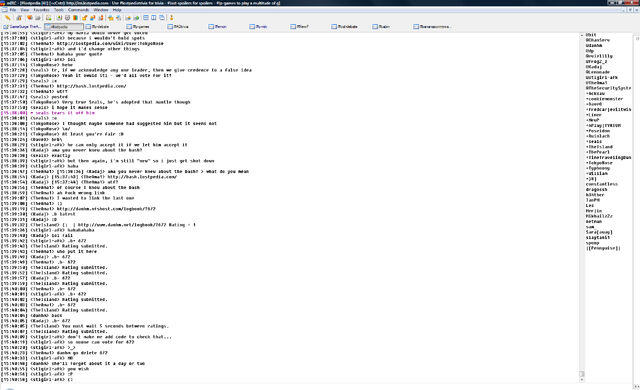Open the danbm.utshost.com logbook link
Screen dimensions: 640x390
tap(106, 209)
